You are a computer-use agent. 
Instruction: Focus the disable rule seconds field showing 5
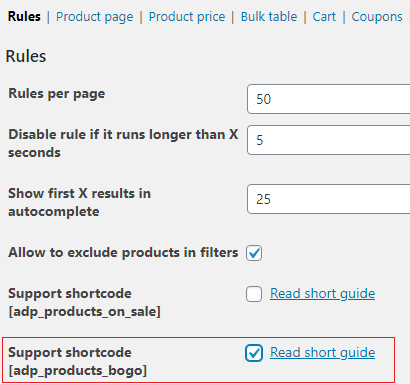tap(329, 140)
